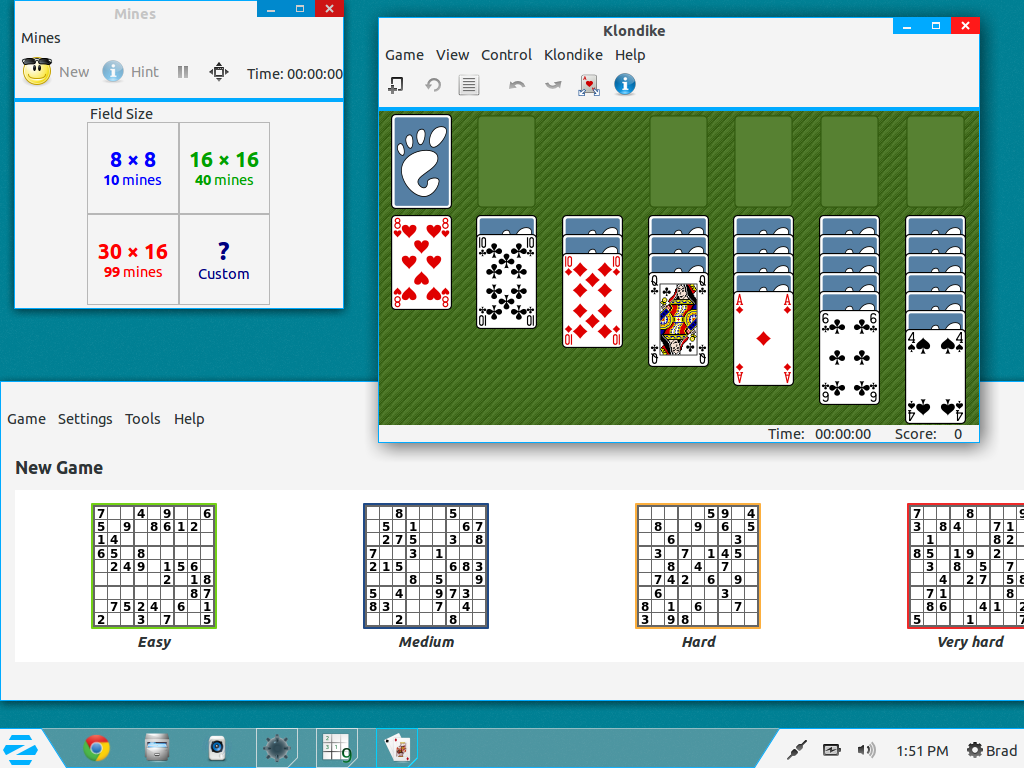Switch to the Klondike solitaire app in taskbar
The width and height of the screenshot is (1024, 768).
[397, 748]
